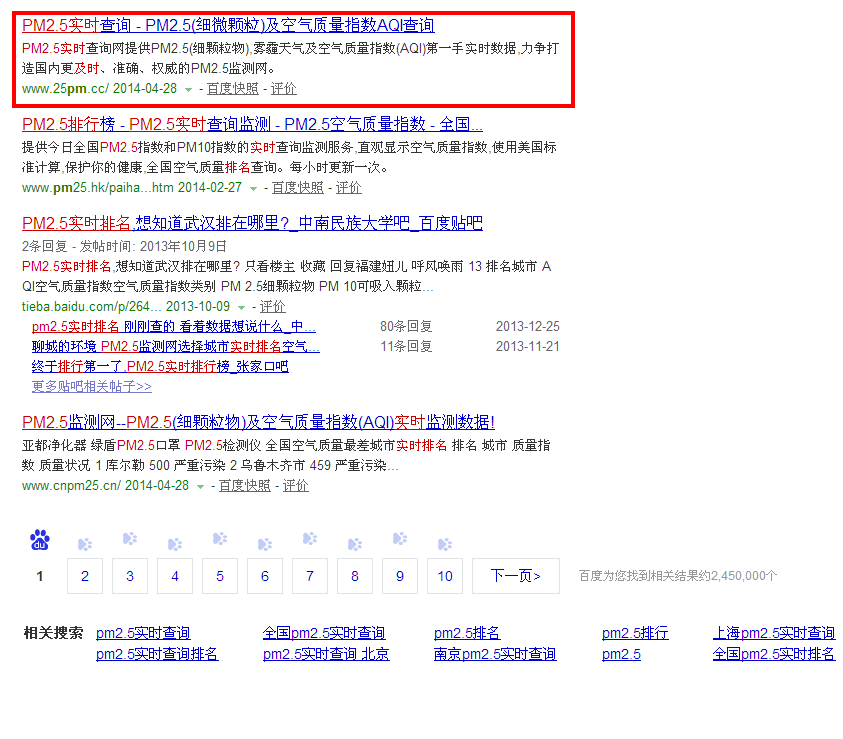The image size is (843, 739).
Task: Click the Baidu paw logo above page 1
Action: pyautogui.click(x=40, y=541)
